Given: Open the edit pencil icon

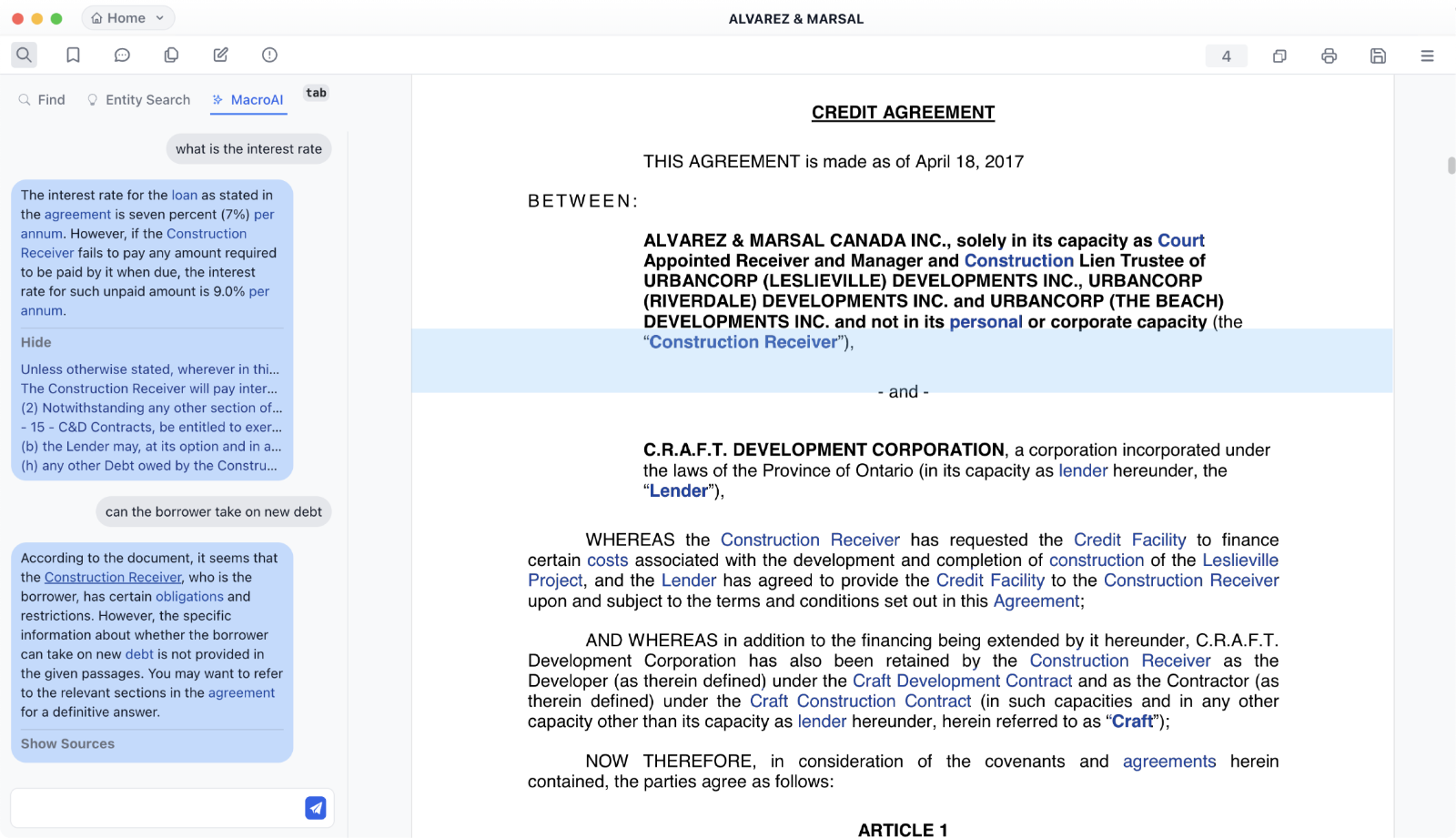Looking at the screenshot, I should [220, 55].
